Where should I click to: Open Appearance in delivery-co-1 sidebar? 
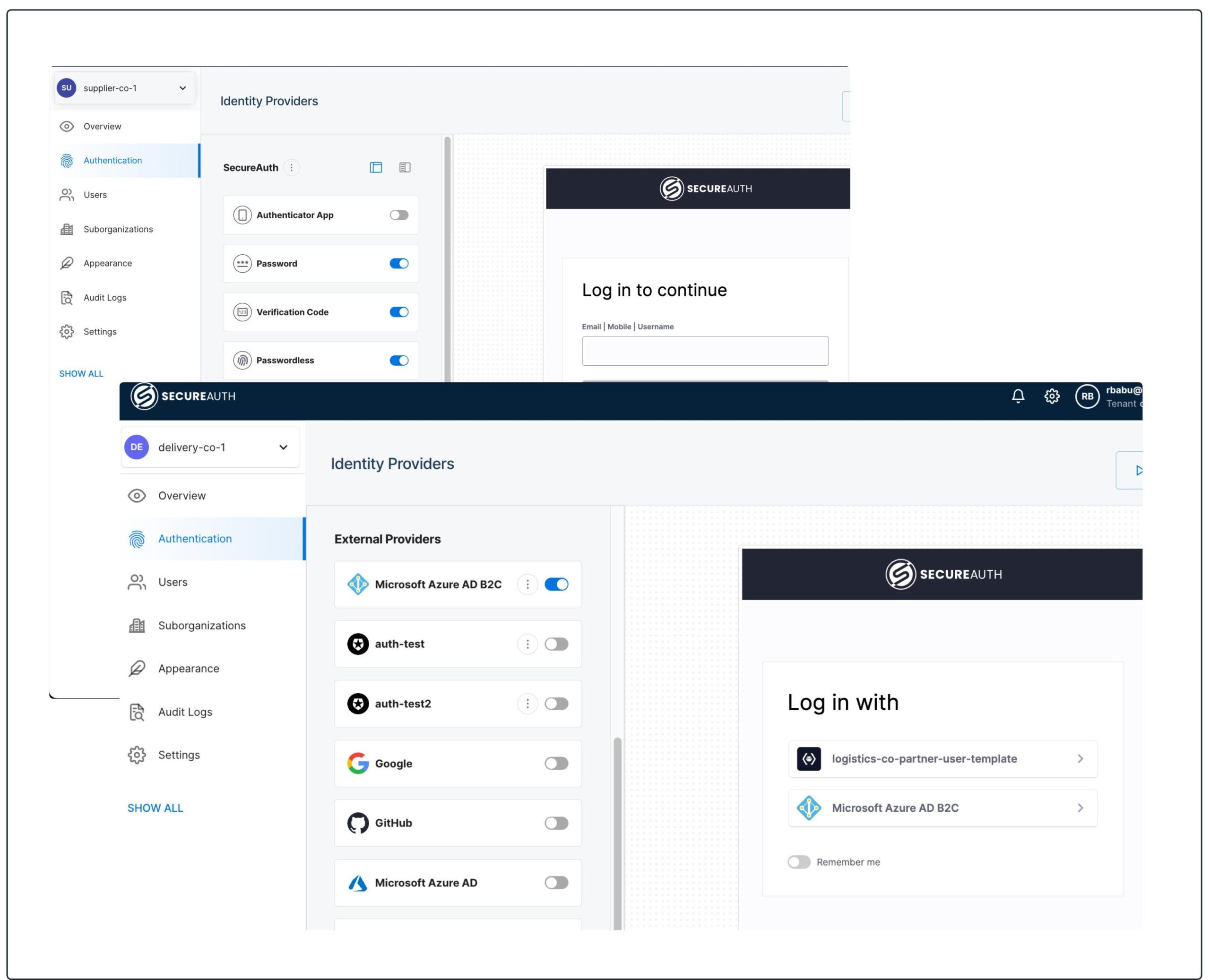(x=212, y=669)
